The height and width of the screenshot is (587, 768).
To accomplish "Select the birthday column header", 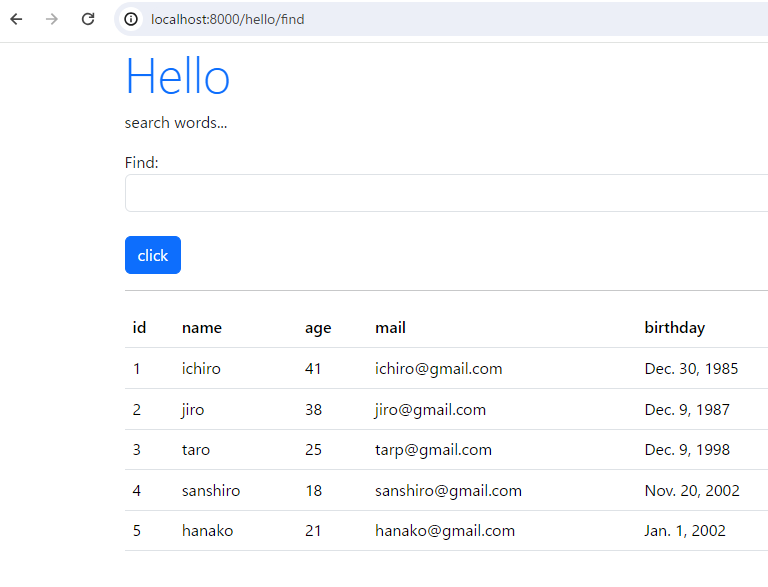I will [674, 328].
